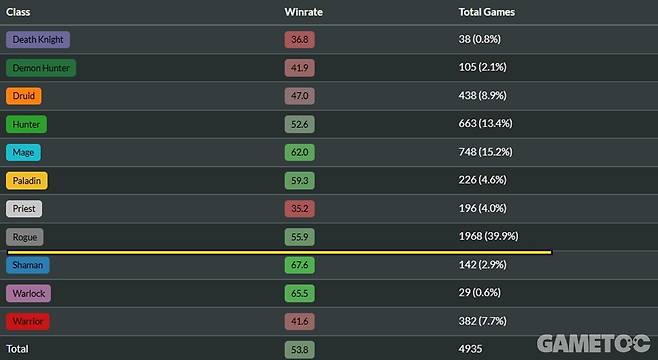Screen dimensions: 658x360
Task: Click the Total row label
Action: tap(17, 349)
